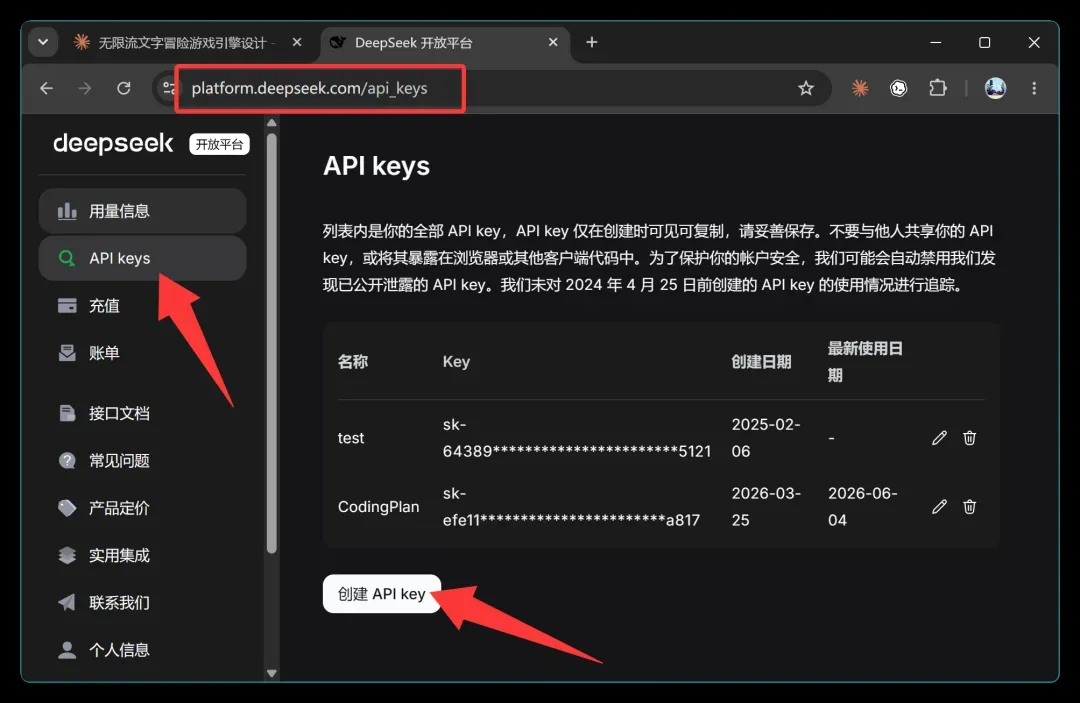Go back to the previous page
The height and width of the screenshot is (703, 1080).
pyautogui.click(x=46, y=88)
